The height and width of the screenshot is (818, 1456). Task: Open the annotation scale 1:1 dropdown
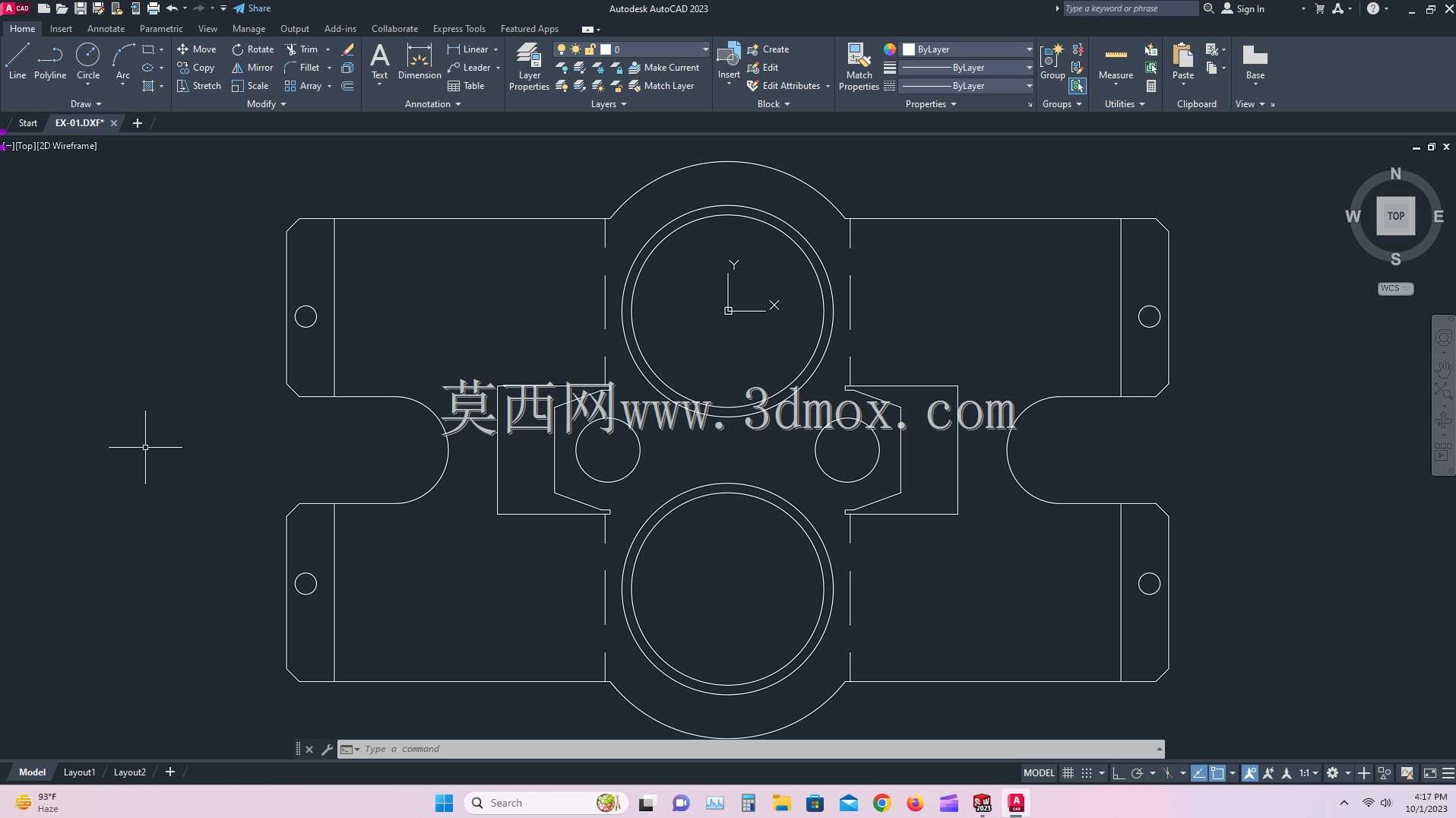1308,772
